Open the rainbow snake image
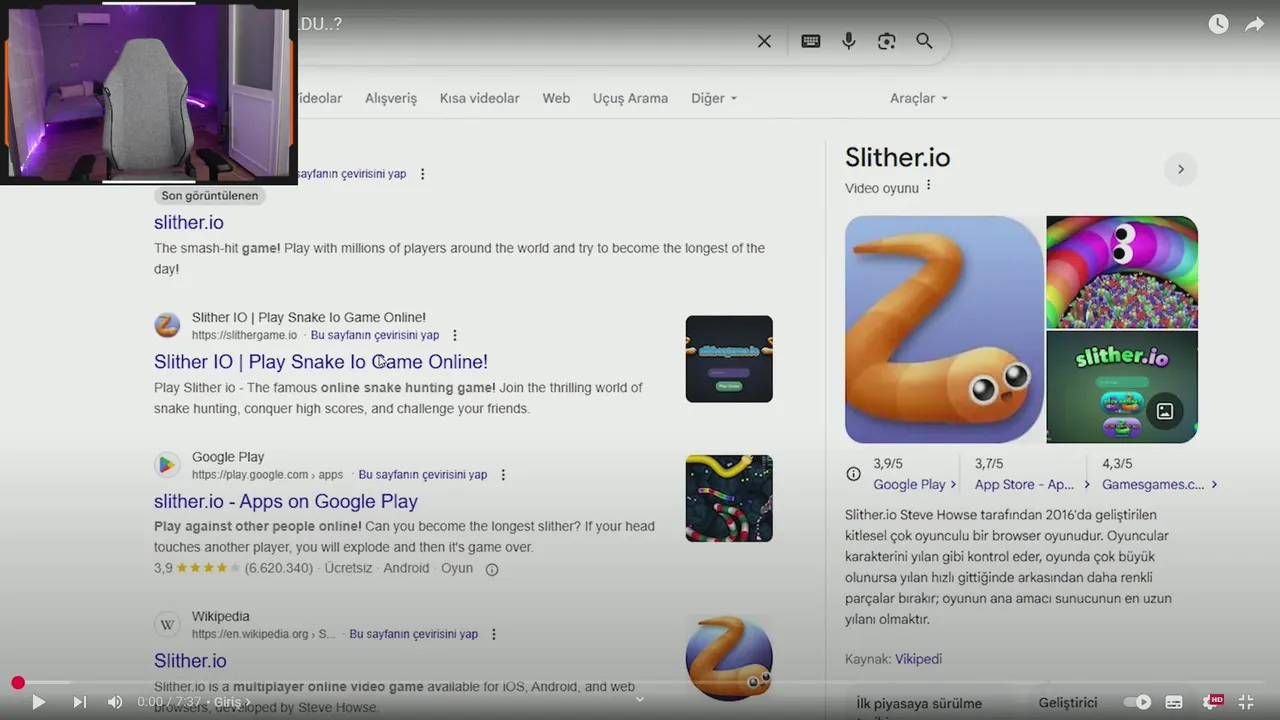1280x720 pixels. pyautogui.click(x=1122, y=272)
